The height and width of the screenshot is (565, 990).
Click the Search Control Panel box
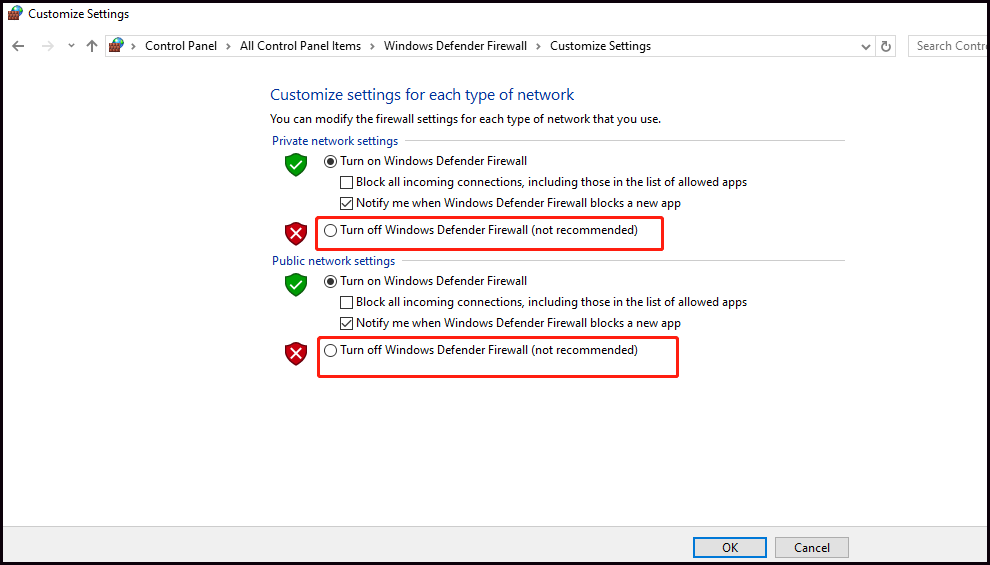pos(949,46)
